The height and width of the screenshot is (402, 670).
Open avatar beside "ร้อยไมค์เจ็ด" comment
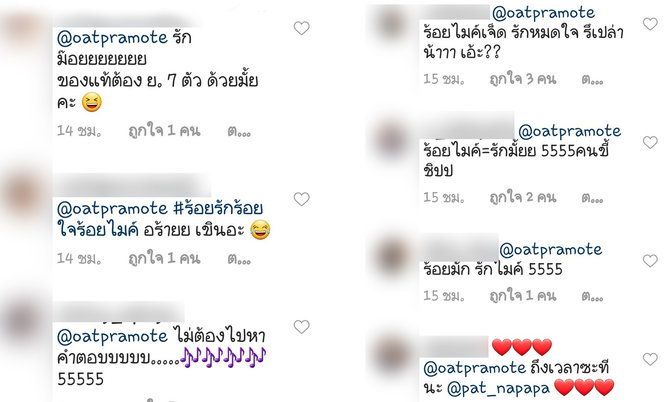392,24
